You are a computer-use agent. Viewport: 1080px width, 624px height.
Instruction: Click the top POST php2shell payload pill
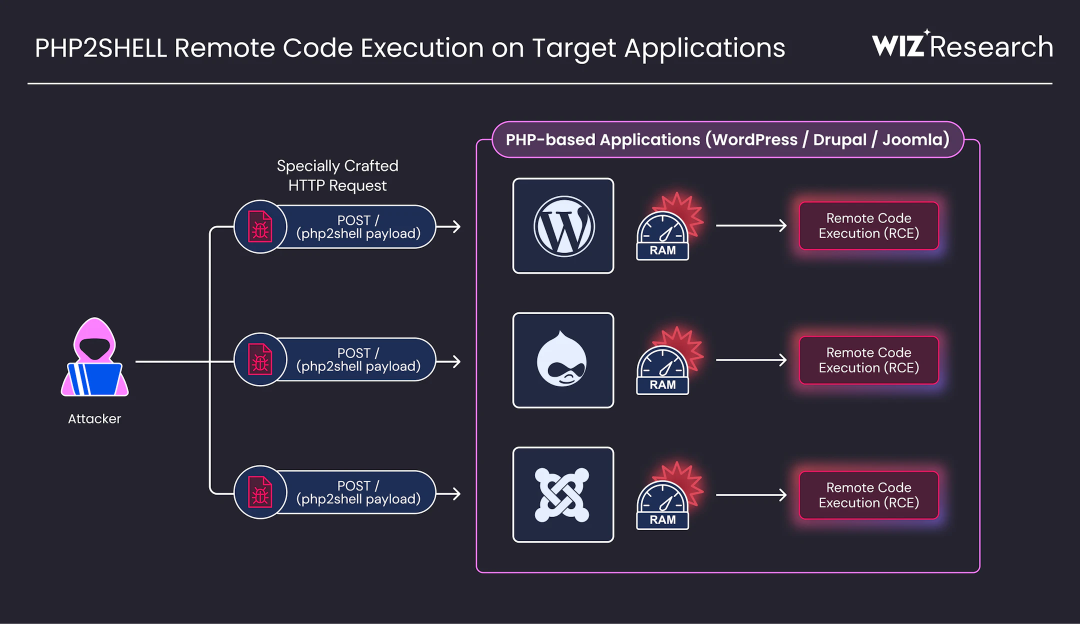click(x=335, y=227)
